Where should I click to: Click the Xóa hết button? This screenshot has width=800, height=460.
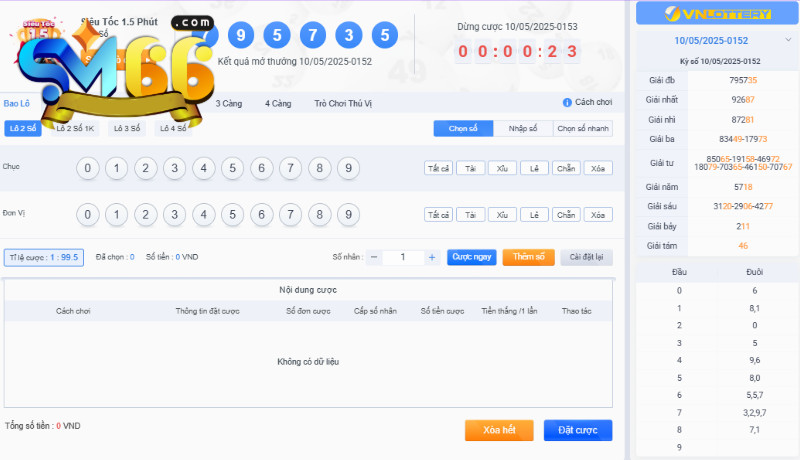[x=499, y=430]
